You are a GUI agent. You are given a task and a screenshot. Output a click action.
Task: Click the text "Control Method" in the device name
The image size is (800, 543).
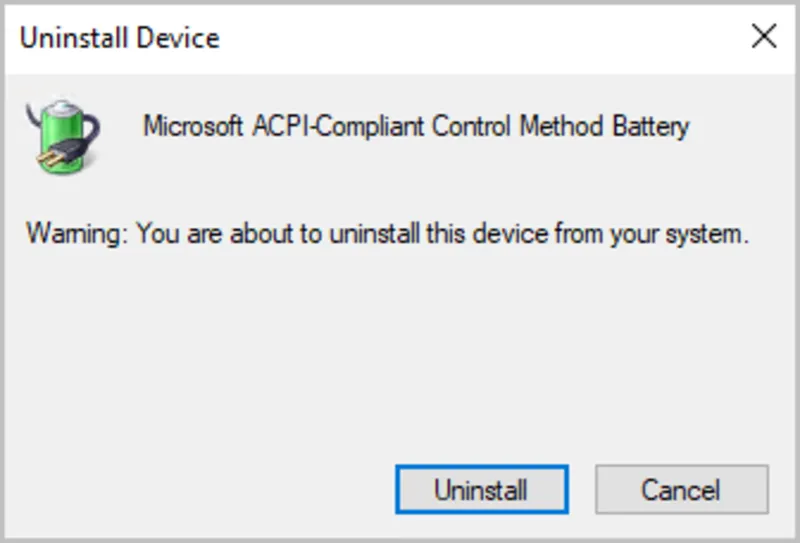click(x=517, y=126)
